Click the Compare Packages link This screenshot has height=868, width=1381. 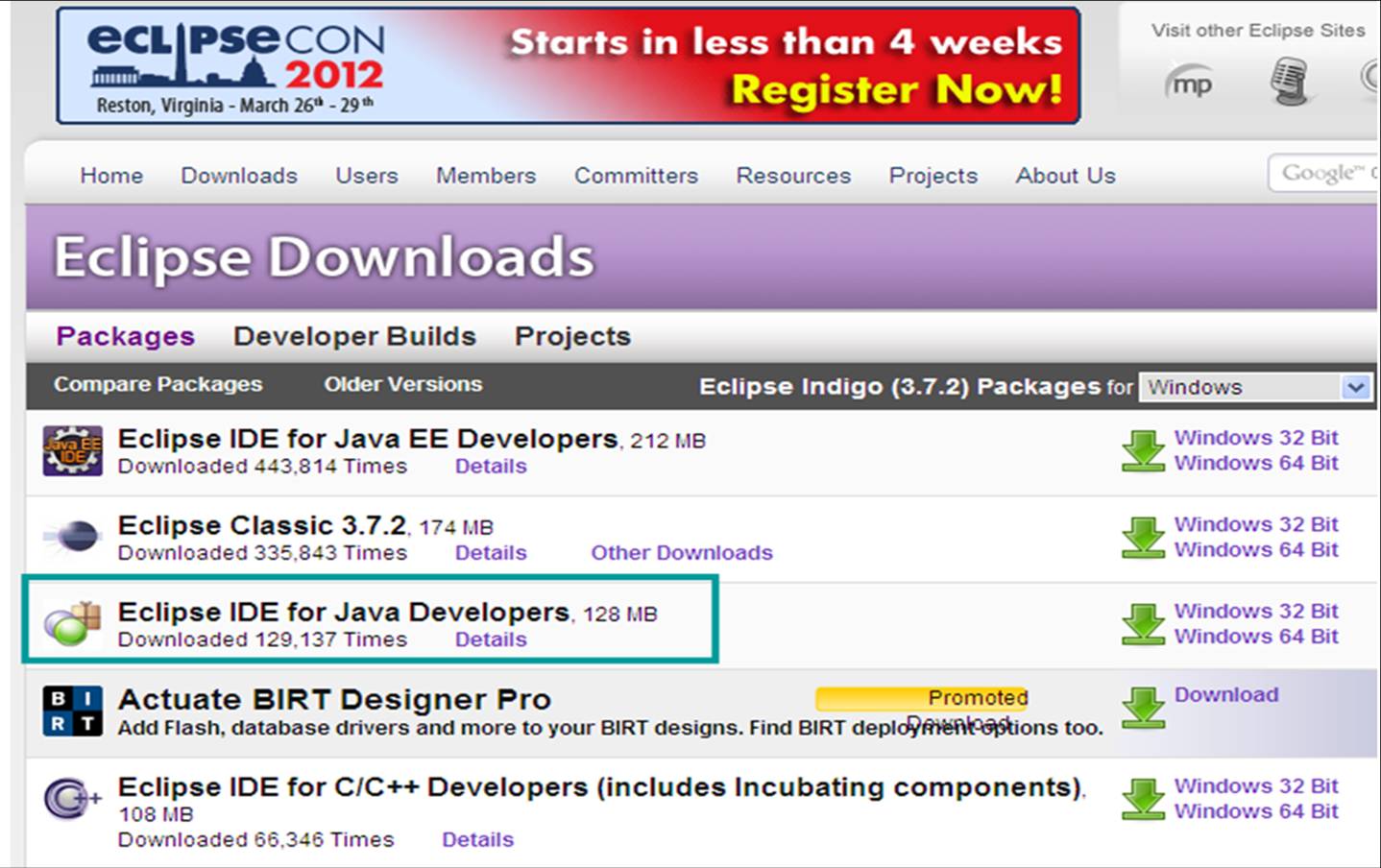pyautogui.click(x=157, y=384)
